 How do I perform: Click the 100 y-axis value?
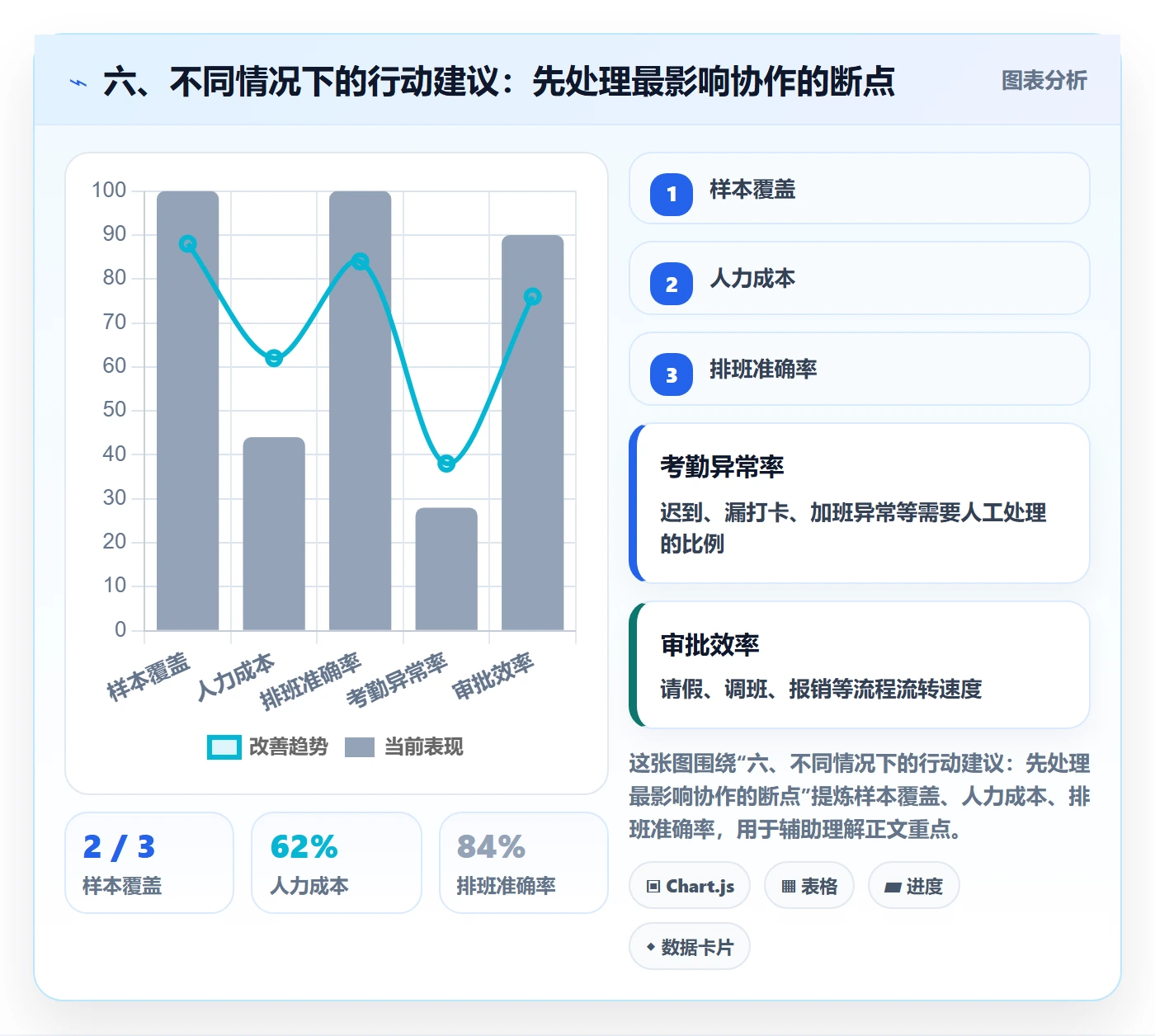tap(109, 191)
